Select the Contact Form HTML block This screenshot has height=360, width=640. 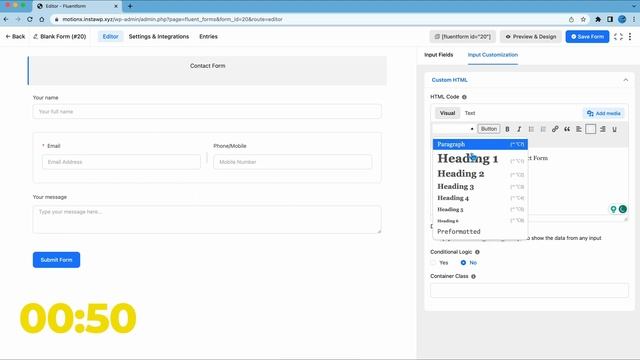point(207,71)
